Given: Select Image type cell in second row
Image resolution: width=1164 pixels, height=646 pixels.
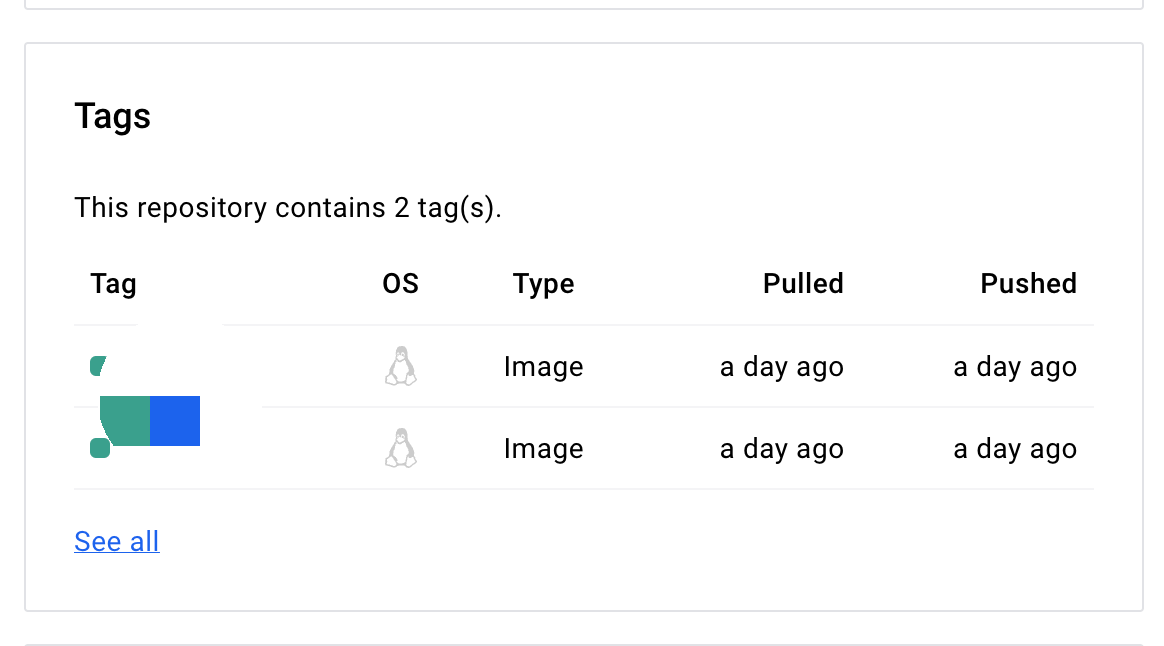Looking at the screenshot, I should pos(543,448).
